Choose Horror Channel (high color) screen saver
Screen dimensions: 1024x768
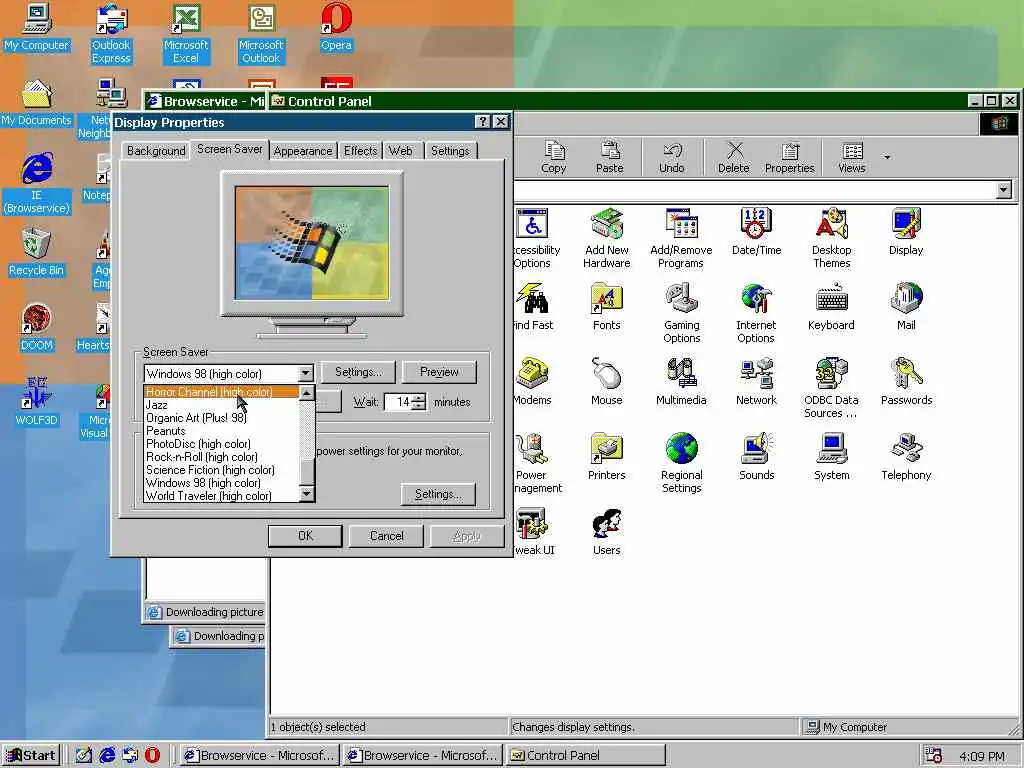(x=221, y=392)
